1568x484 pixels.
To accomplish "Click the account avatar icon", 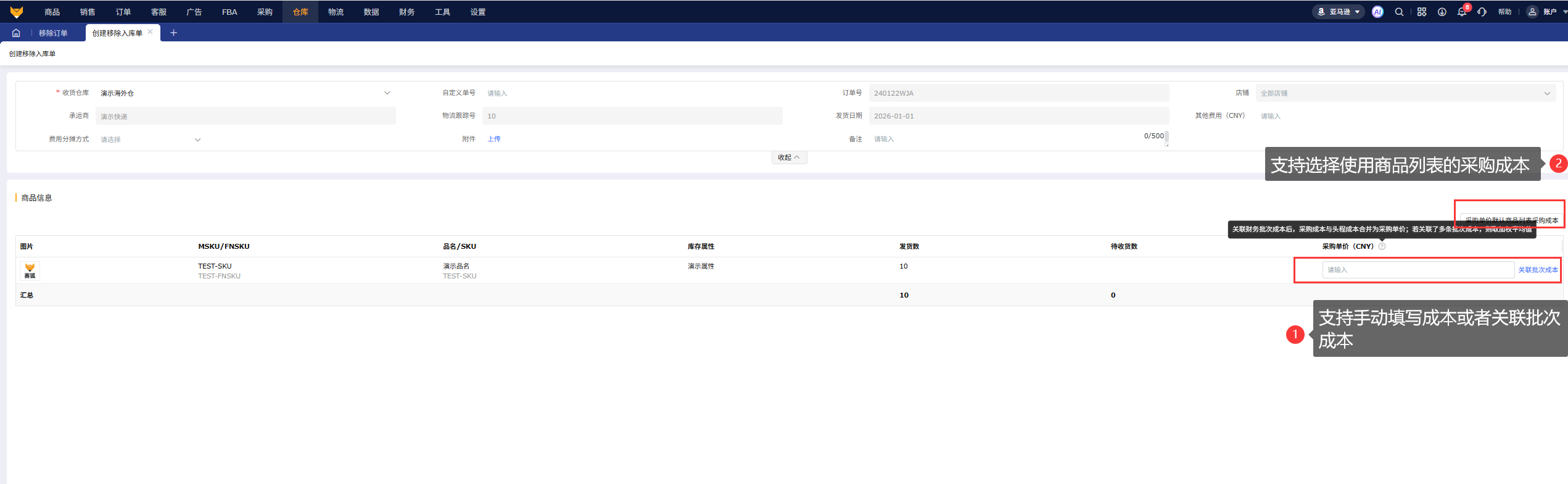I will [x=1532, y=12].
